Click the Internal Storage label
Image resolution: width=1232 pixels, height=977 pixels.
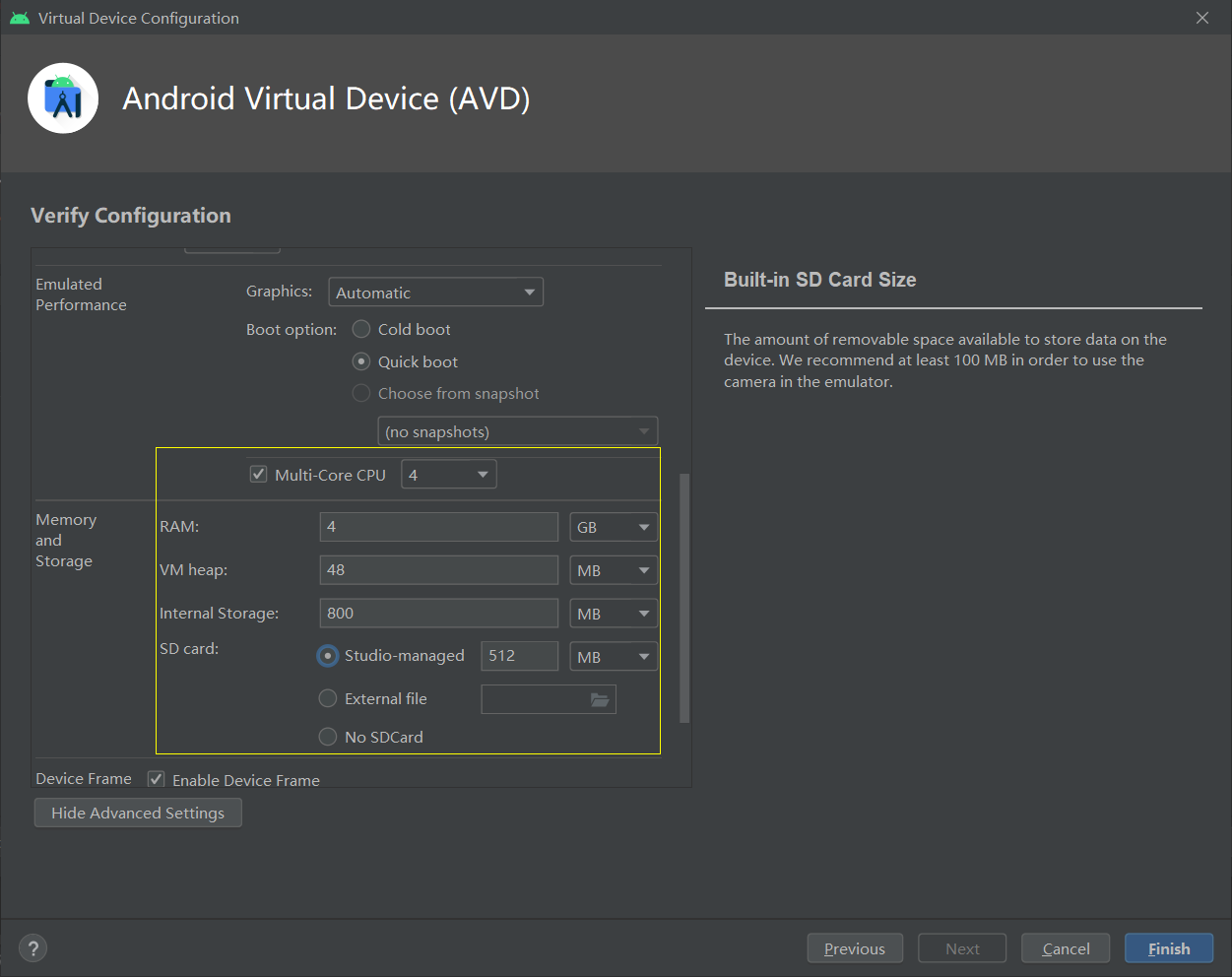(x=219, y=614)
